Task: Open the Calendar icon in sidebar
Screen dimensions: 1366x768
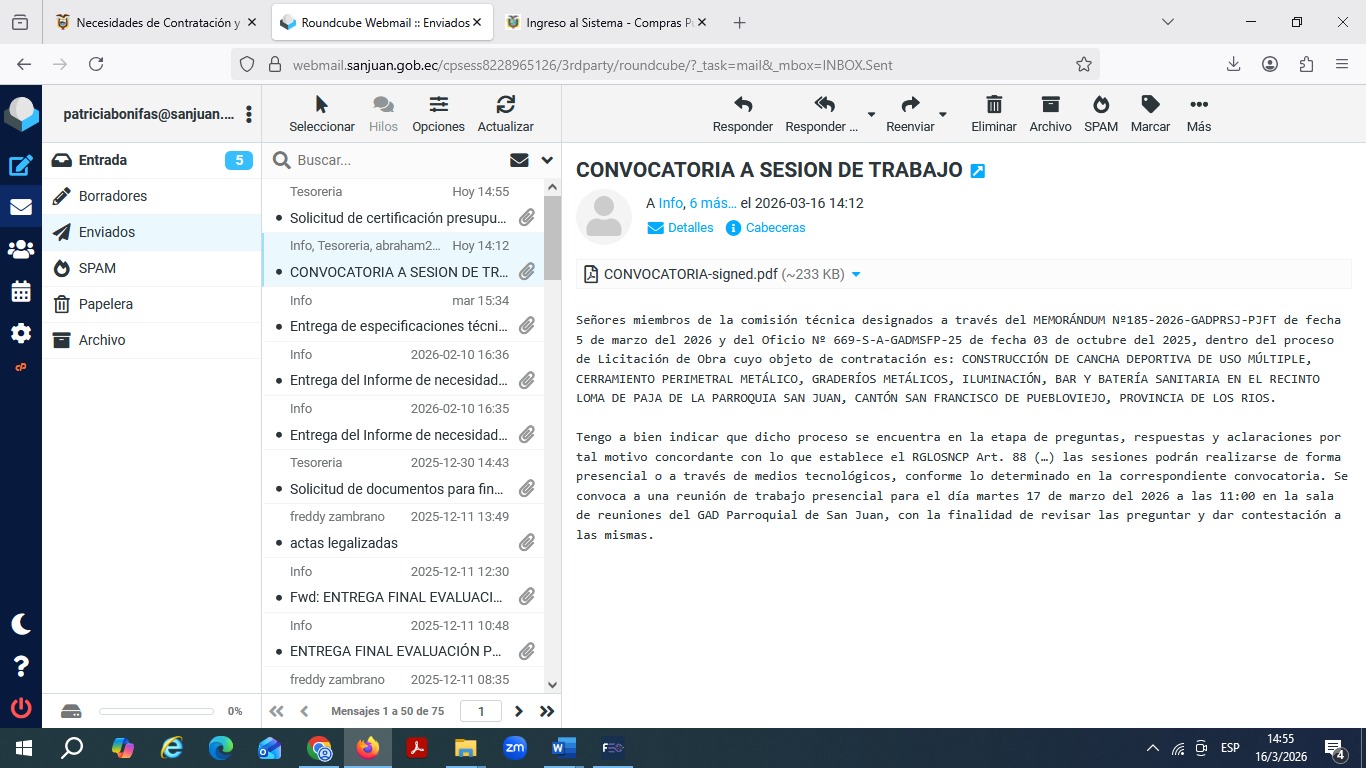Action: [x=20, y=292]
